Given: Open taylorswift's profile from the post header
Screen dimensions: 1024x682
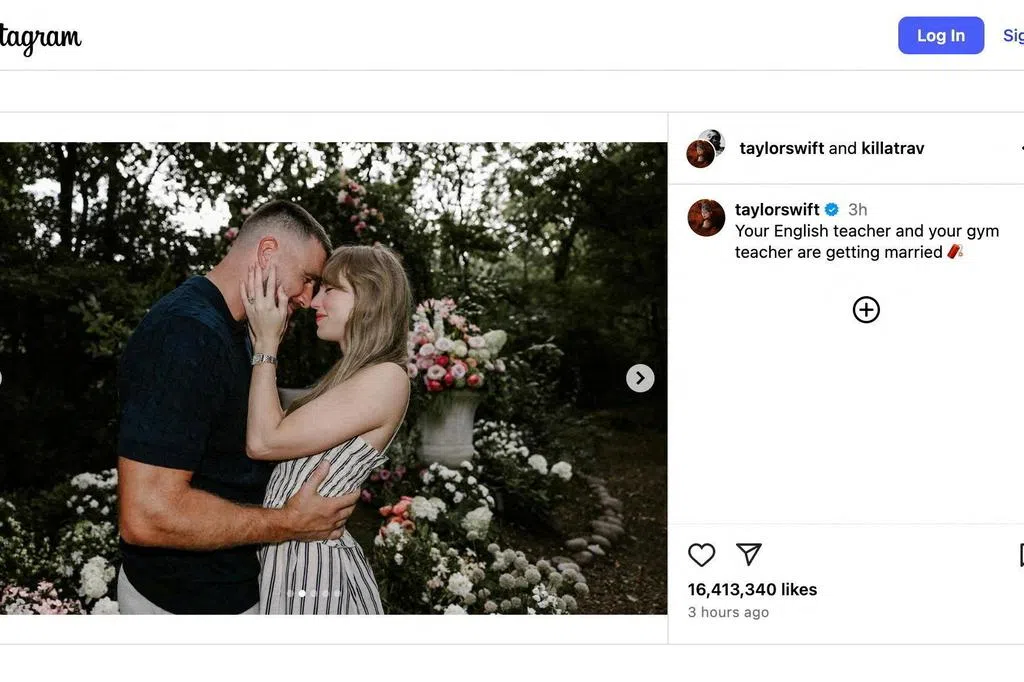Looking at the screenshot, I should pos(781,148).
